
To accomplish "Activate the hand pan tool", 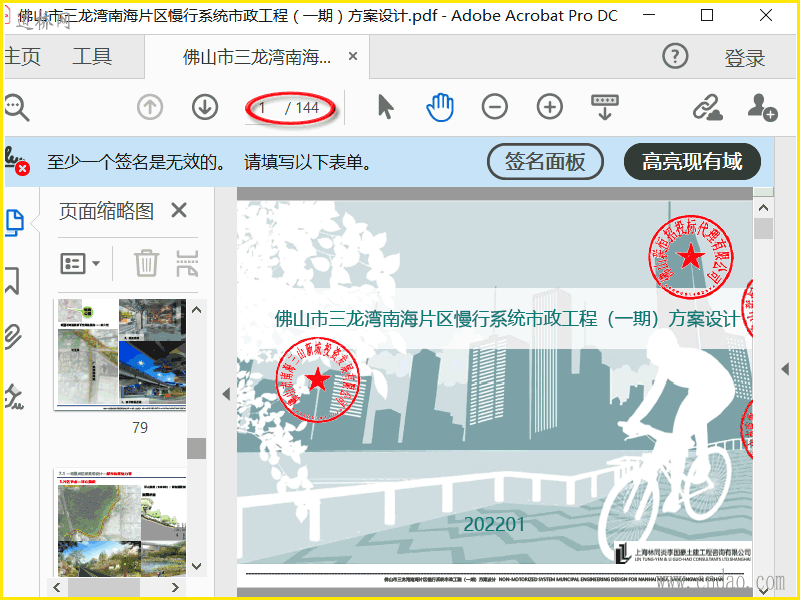I will 440,108.
